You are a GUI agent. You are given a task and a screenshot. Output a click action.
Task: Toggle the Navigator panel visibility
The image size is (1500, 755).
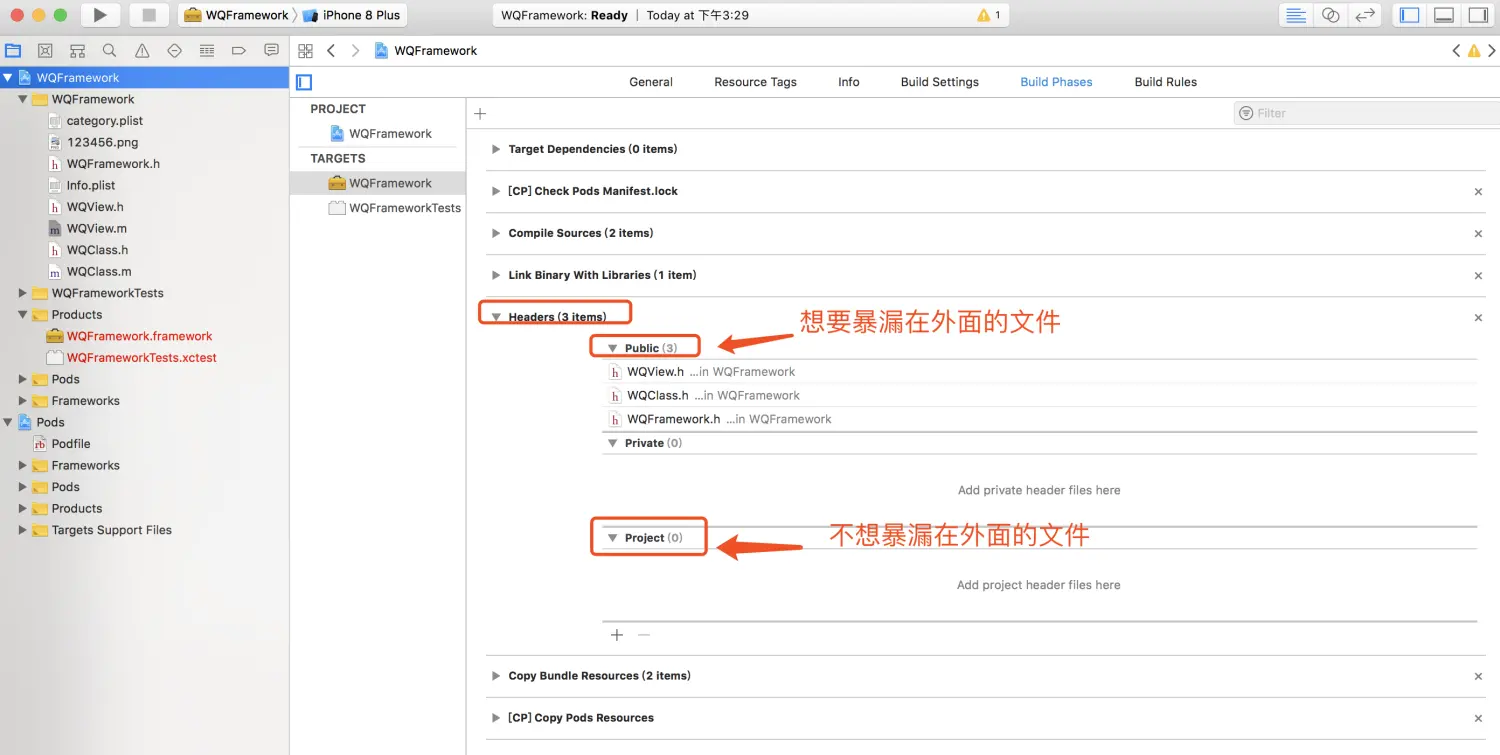click(x=1410, y=15)
